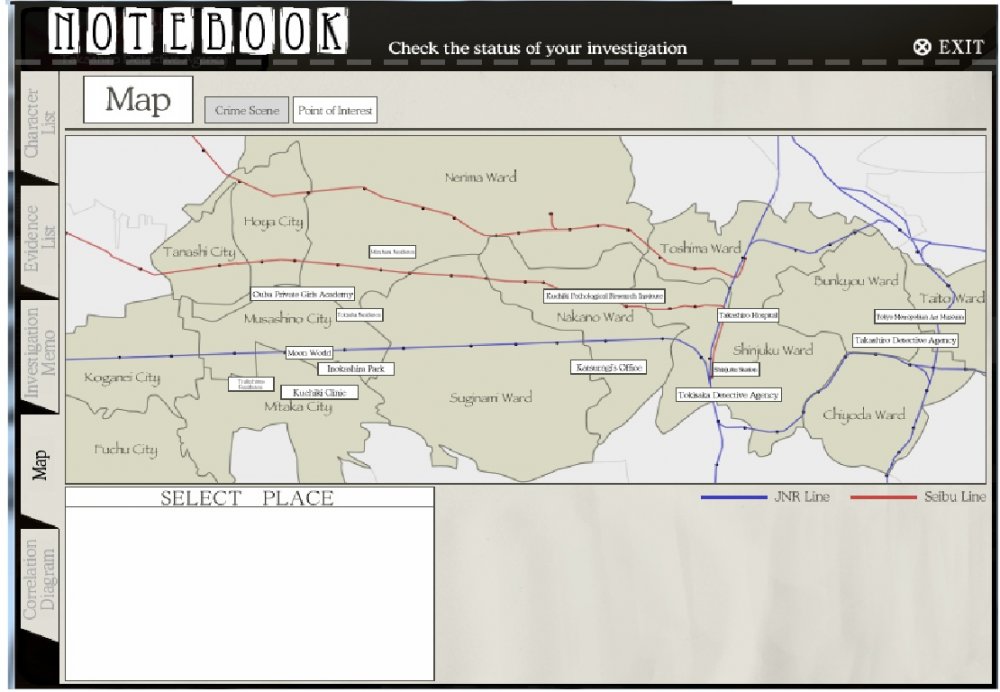1000x692 pixels.
Task: Click the Map title heading box
Action: point(138,100)
